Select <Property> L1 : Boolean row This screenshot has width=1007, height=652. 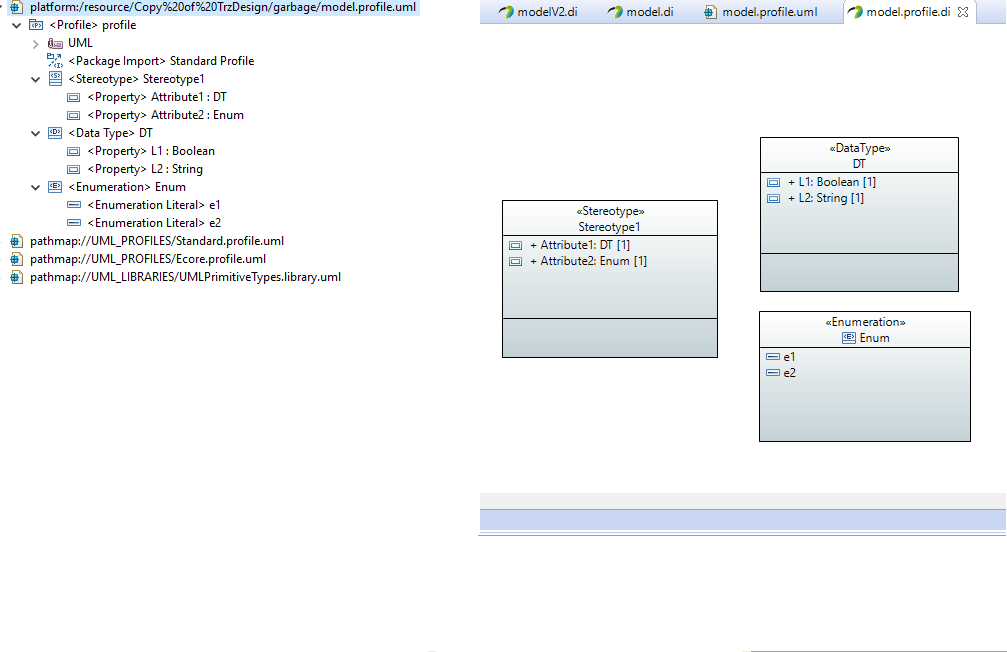coord(151,152)
